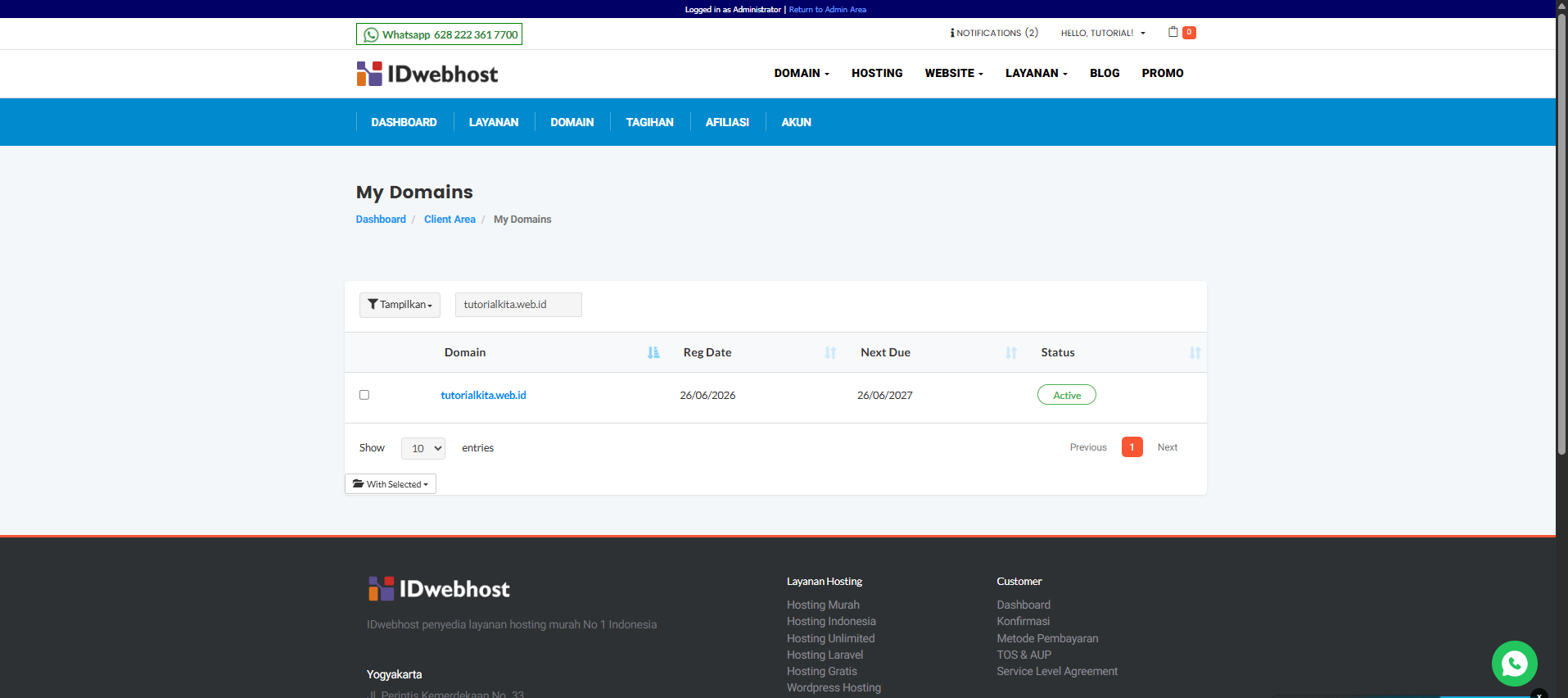Sort by Status column arrows

(x=1195, y=352)
